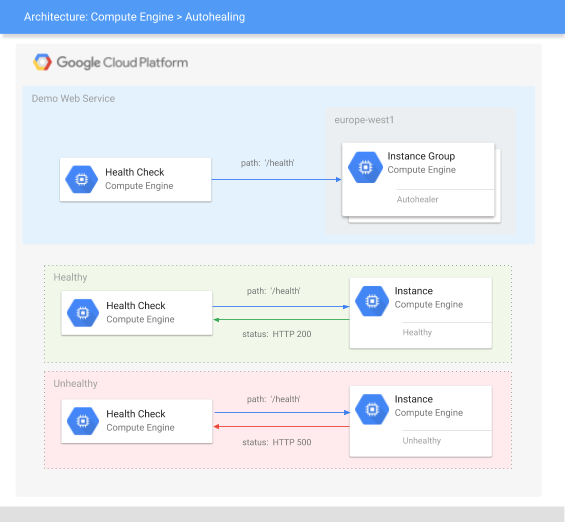This screenshot has width=565, height=523.
Task: Select the Health Check icon in the Healthy section
Action: pos(83,313)
